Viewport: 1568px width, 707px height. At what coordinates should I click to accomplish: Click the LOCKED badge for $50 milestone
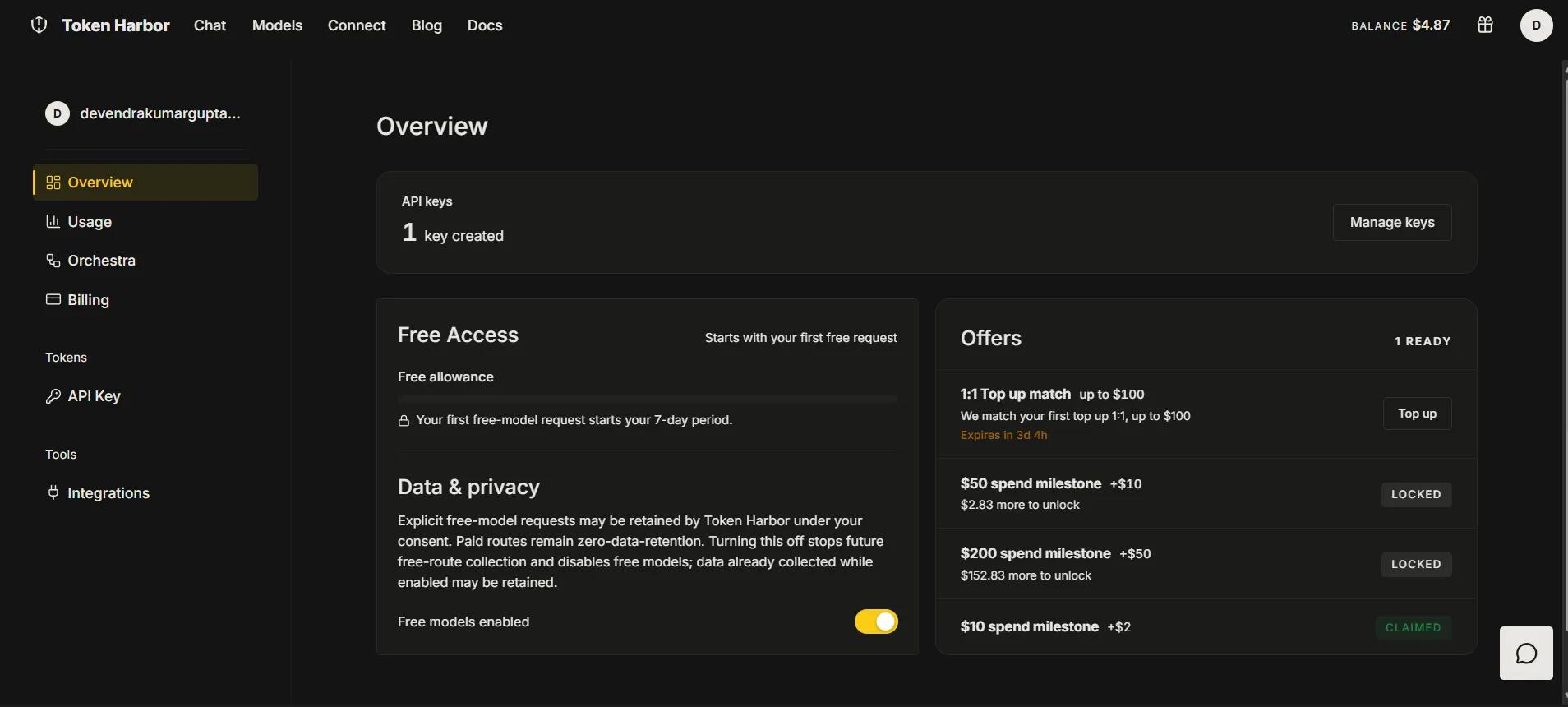(x=1416, y=494)
